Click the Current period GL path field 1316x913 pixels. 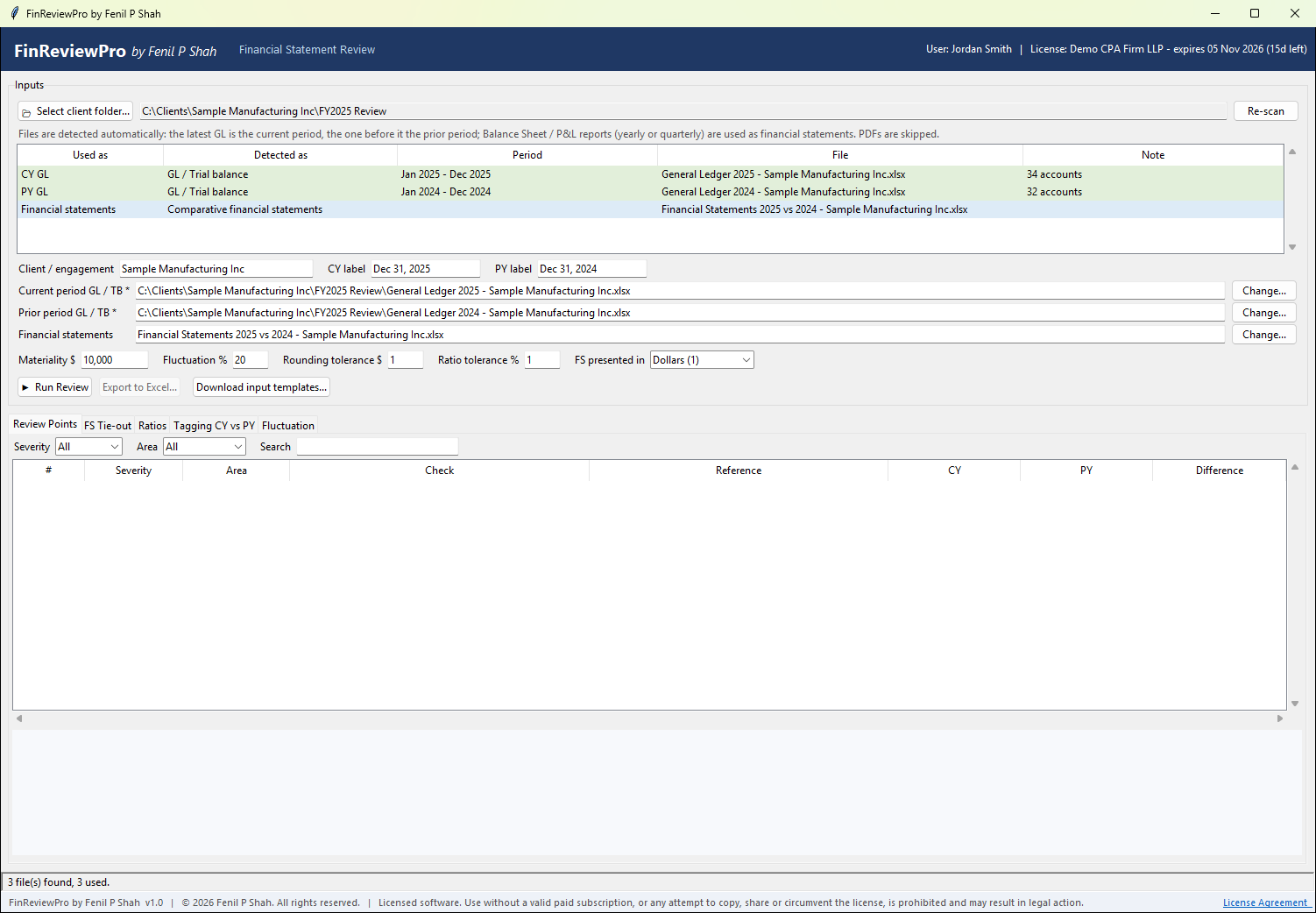680,291
